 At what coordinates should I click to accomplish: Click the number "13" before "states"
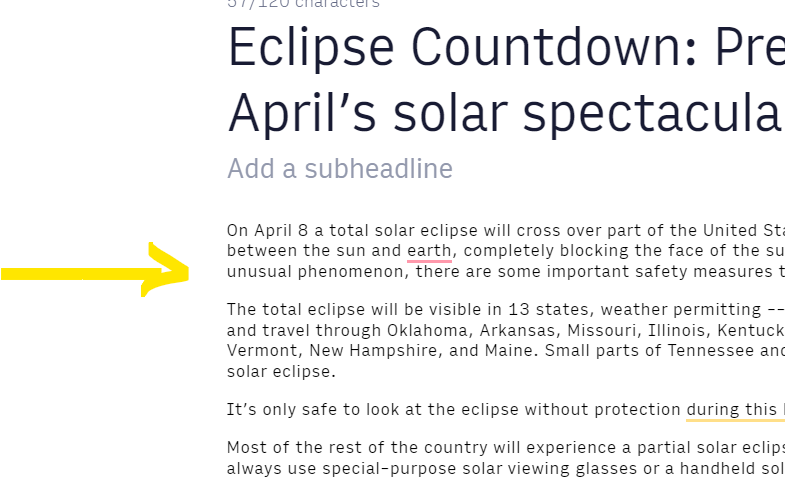click(x=519, y=309)
